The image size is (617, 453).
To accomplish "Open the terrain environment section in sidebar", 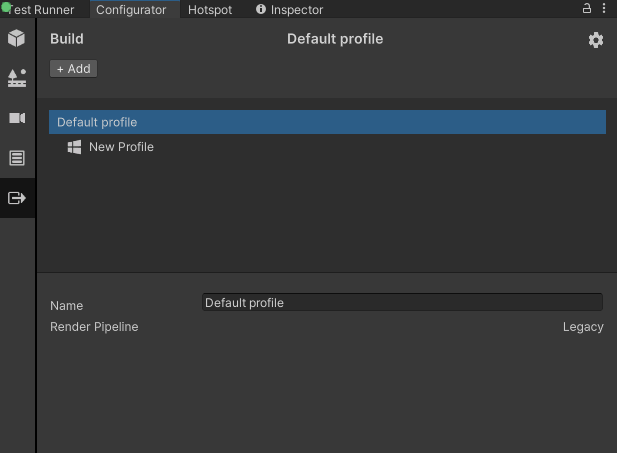I will [17, 78].
